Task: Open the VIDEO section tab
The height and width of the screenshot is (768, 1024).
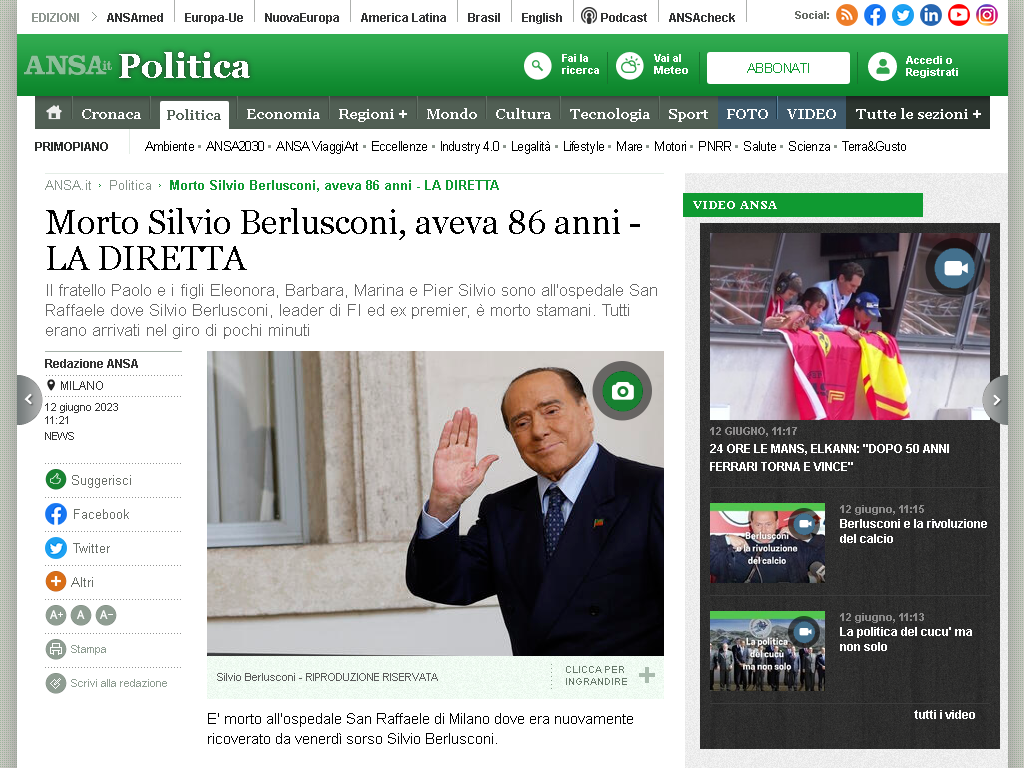Action: (x=812, y=114)
